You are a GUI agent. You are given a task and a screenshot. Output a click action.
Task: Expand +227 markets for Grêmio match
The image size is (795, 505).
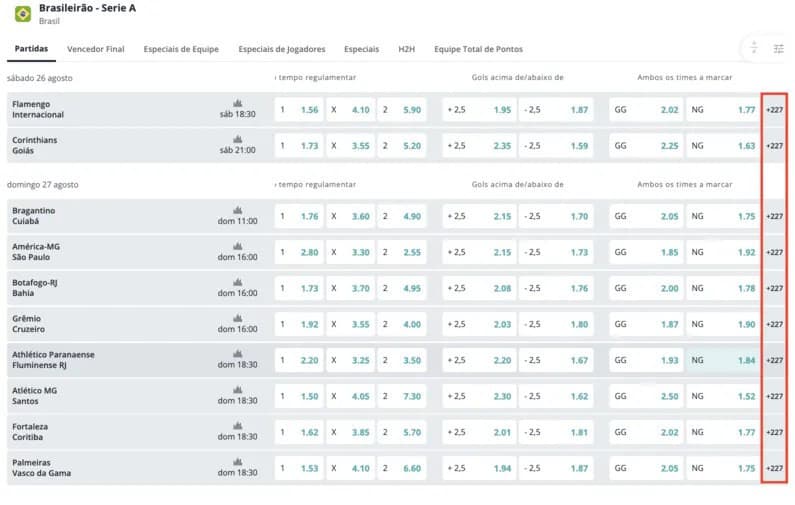tap(774, 324)
